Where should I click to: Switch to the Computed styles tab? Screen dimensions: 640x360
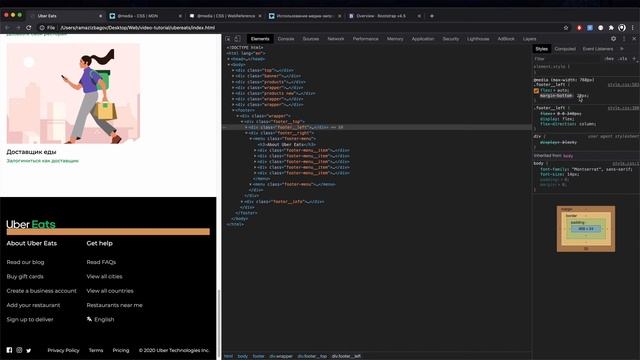pyautogui.click(x=565, y=49)
